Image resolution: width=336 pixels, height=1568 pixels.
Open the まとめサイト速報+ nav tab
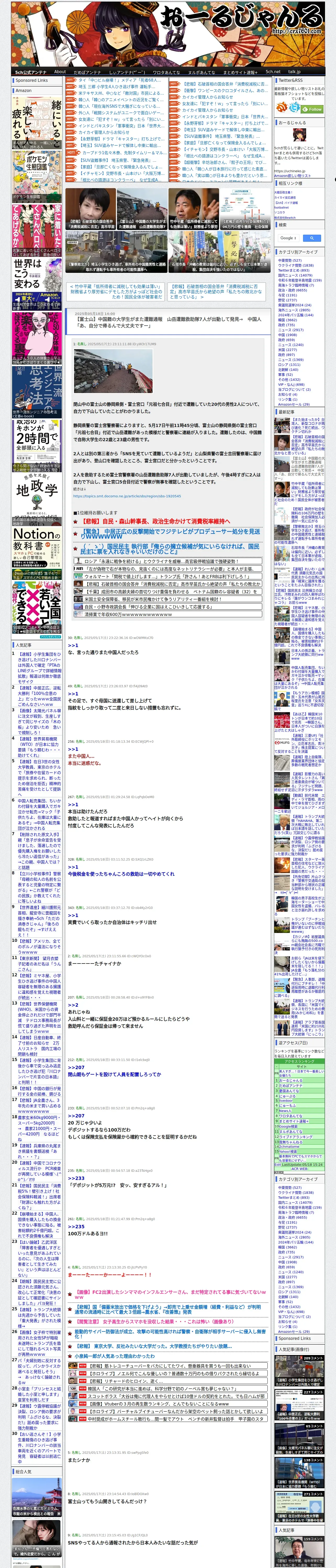(x=240, y=72)
